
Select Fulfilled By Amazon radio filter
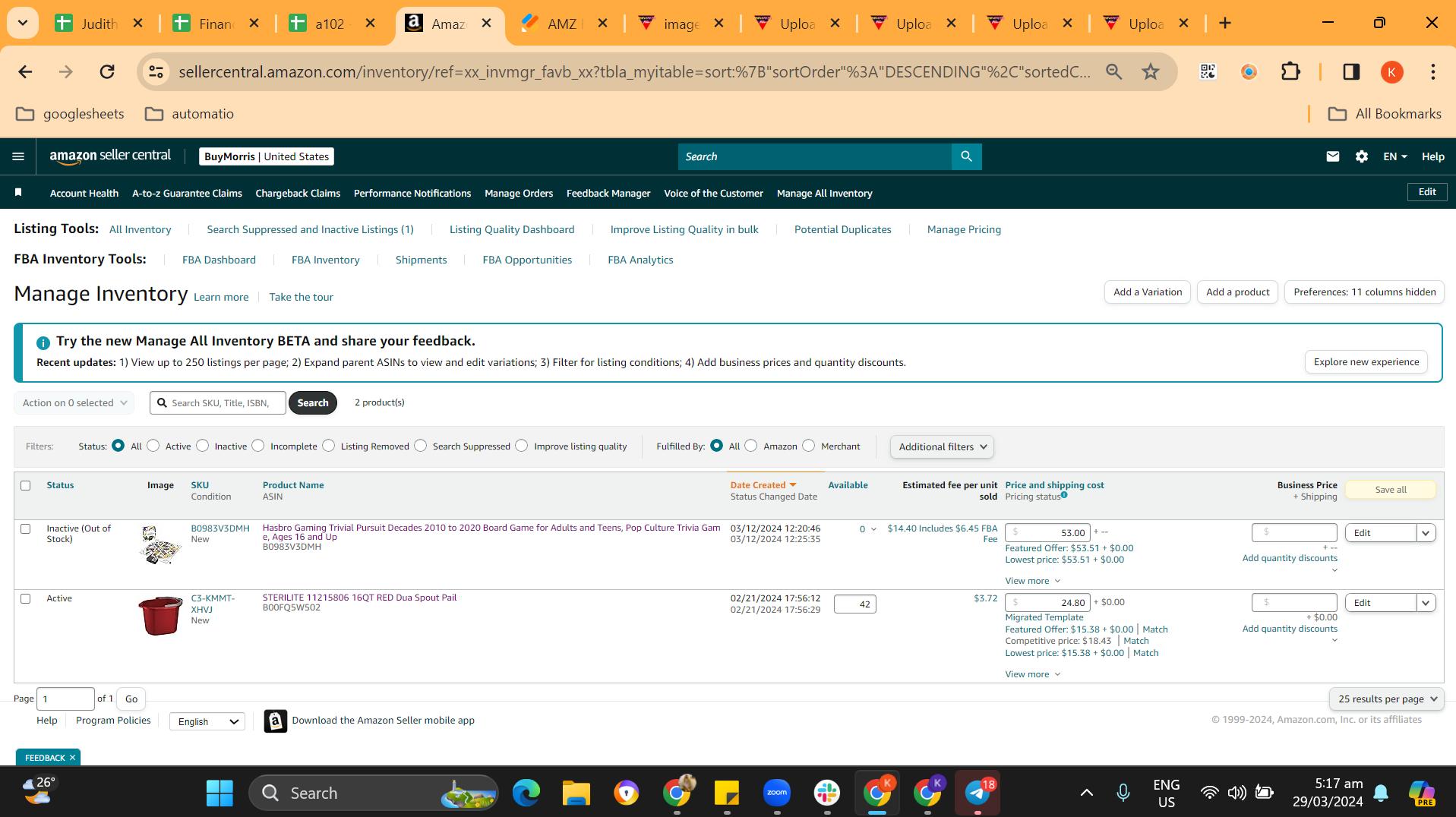751,446
